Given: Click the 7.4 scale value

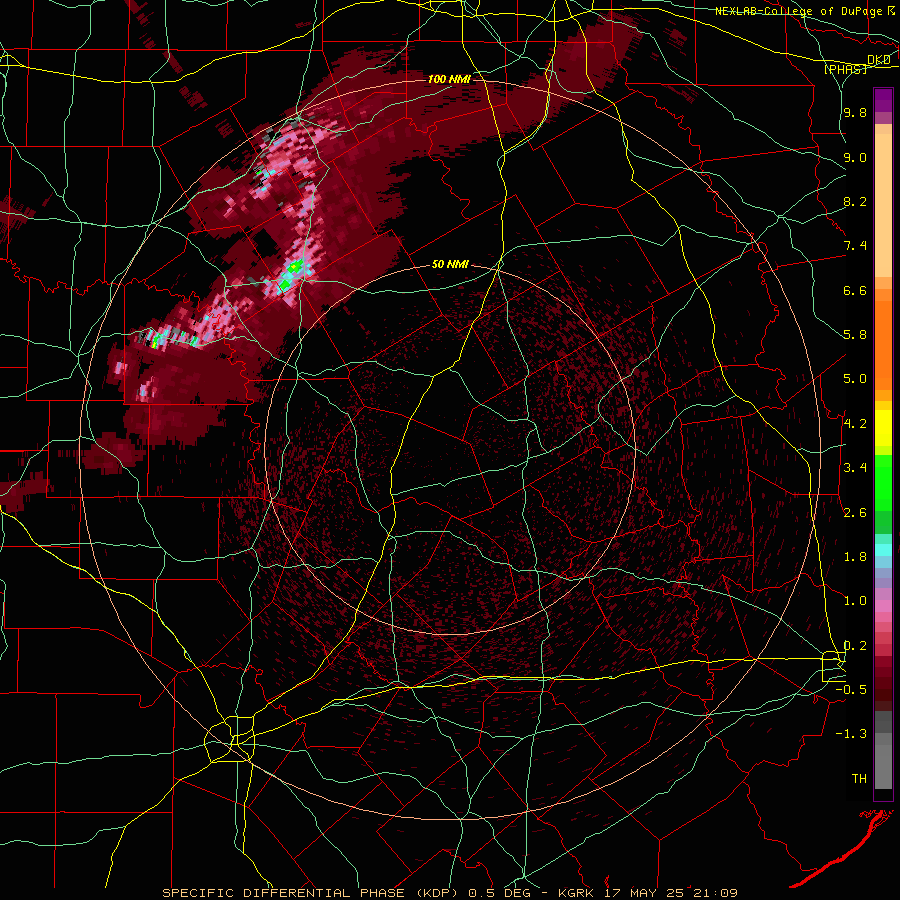Looking at the screenshot, I should (x=855, y=246).
